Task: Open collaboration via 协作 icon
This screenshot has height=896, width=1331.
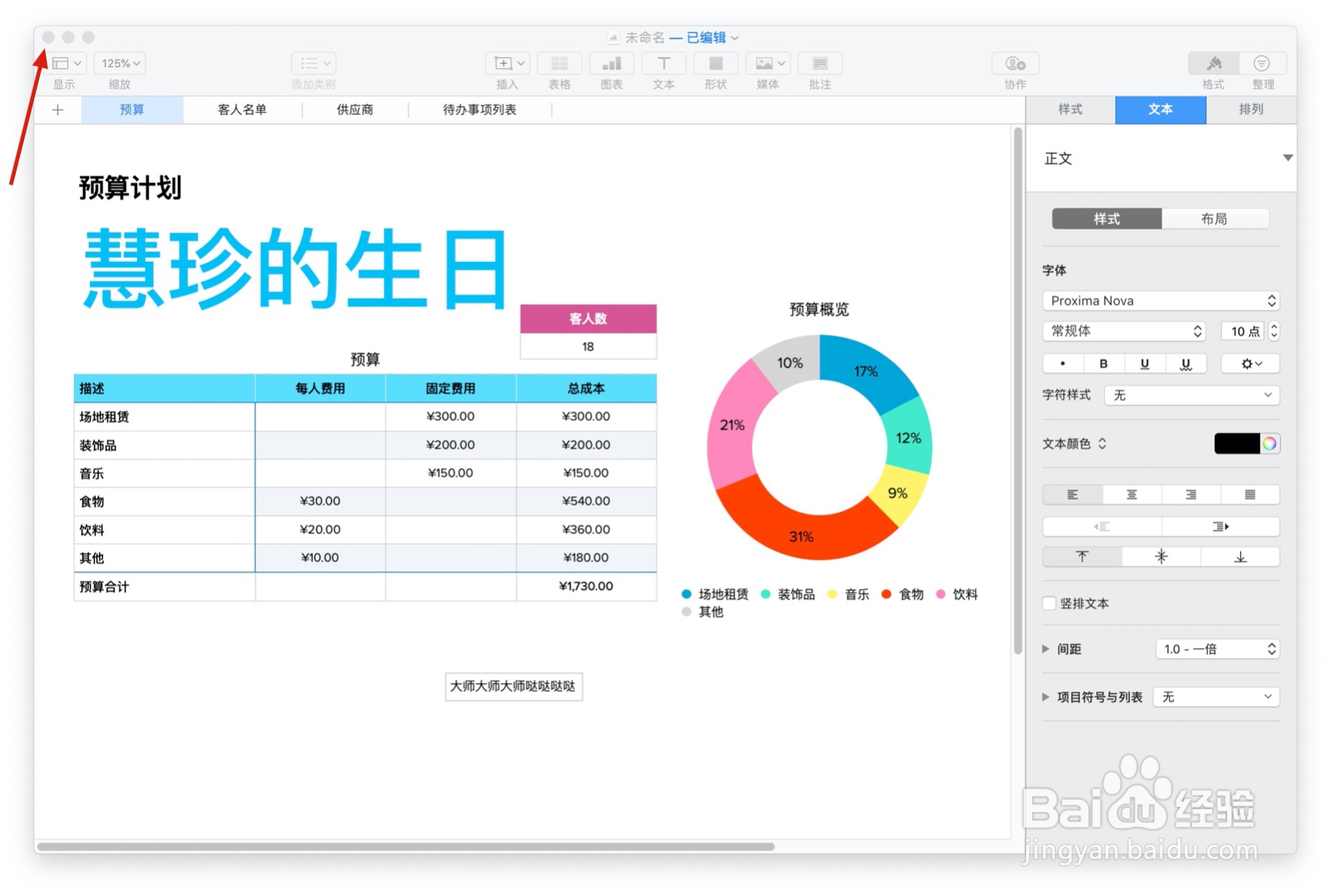Action: coord(1014,62)
